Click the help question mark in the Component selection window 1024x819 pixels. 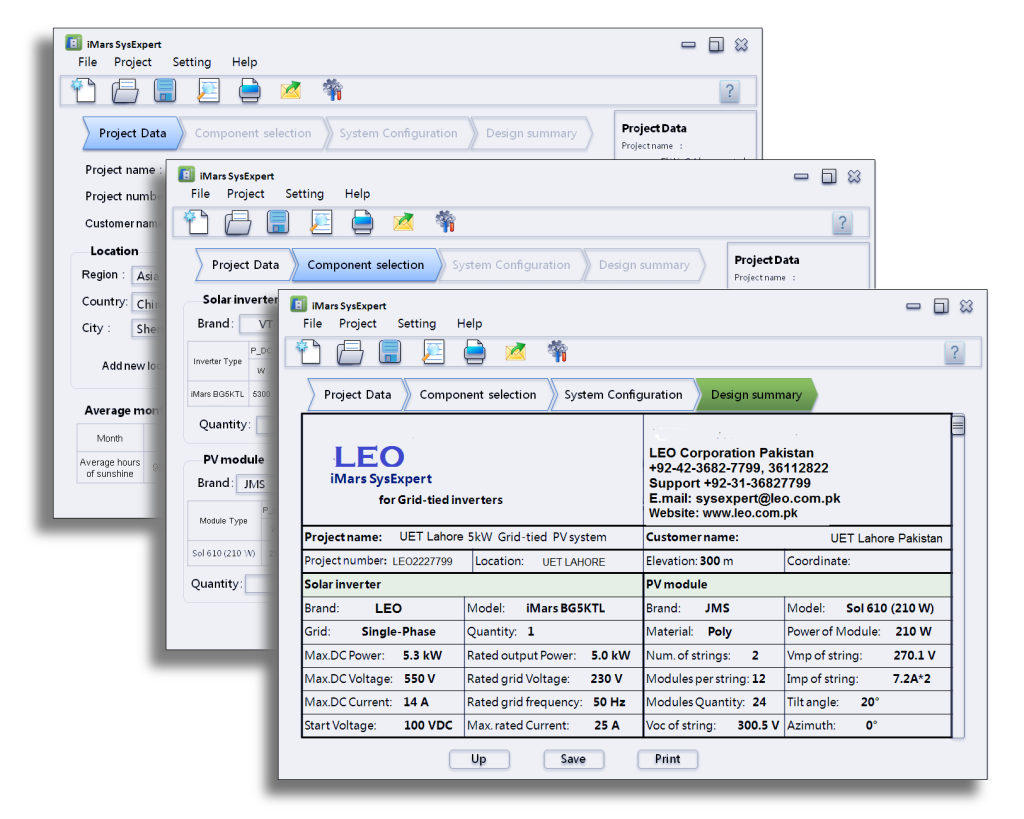click(x=842, y=224)
